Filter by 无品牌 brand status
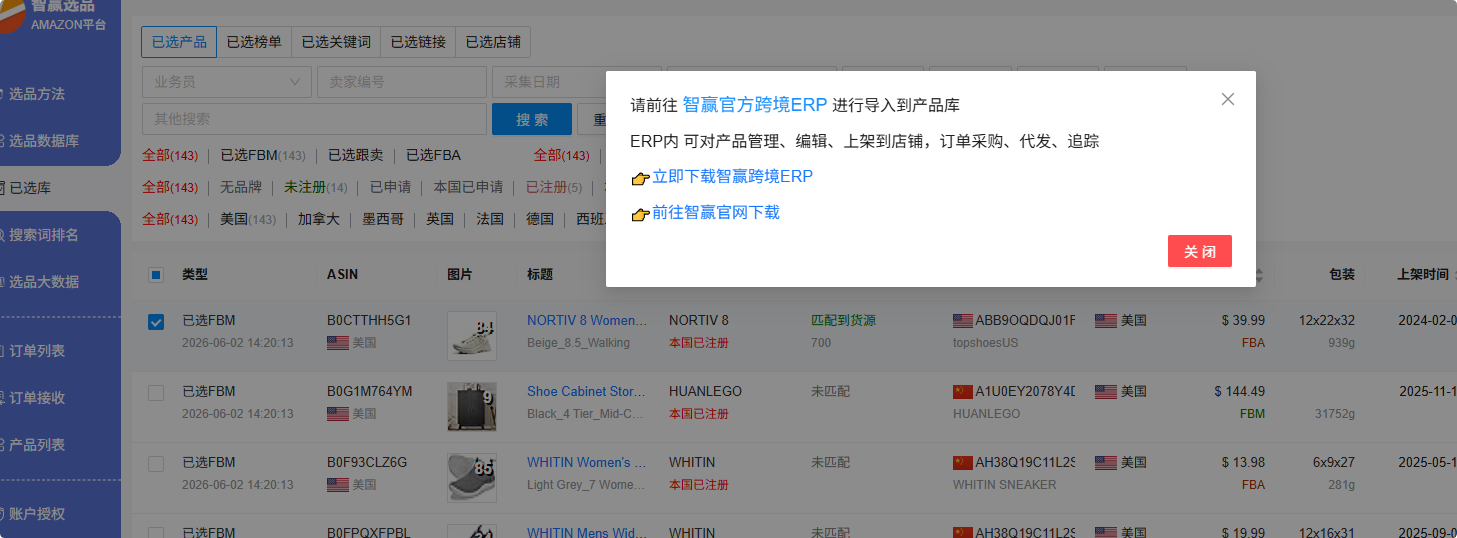This screenshot has width=1457, height=538. pos(241,187)
